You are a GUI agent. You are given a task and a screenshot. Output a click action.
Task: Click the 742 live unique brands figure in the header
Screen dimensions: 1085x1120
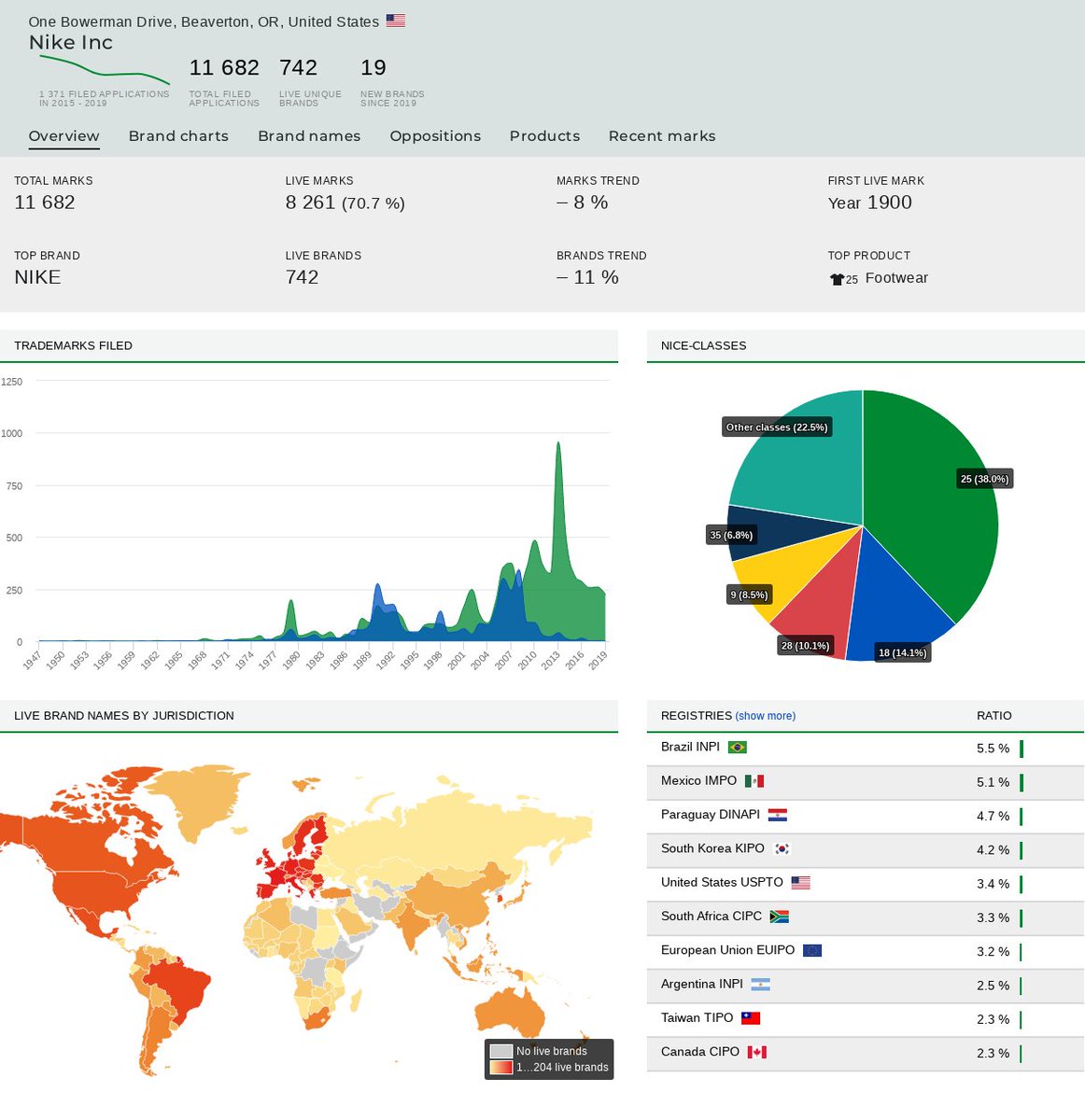(x=298, y=68)
